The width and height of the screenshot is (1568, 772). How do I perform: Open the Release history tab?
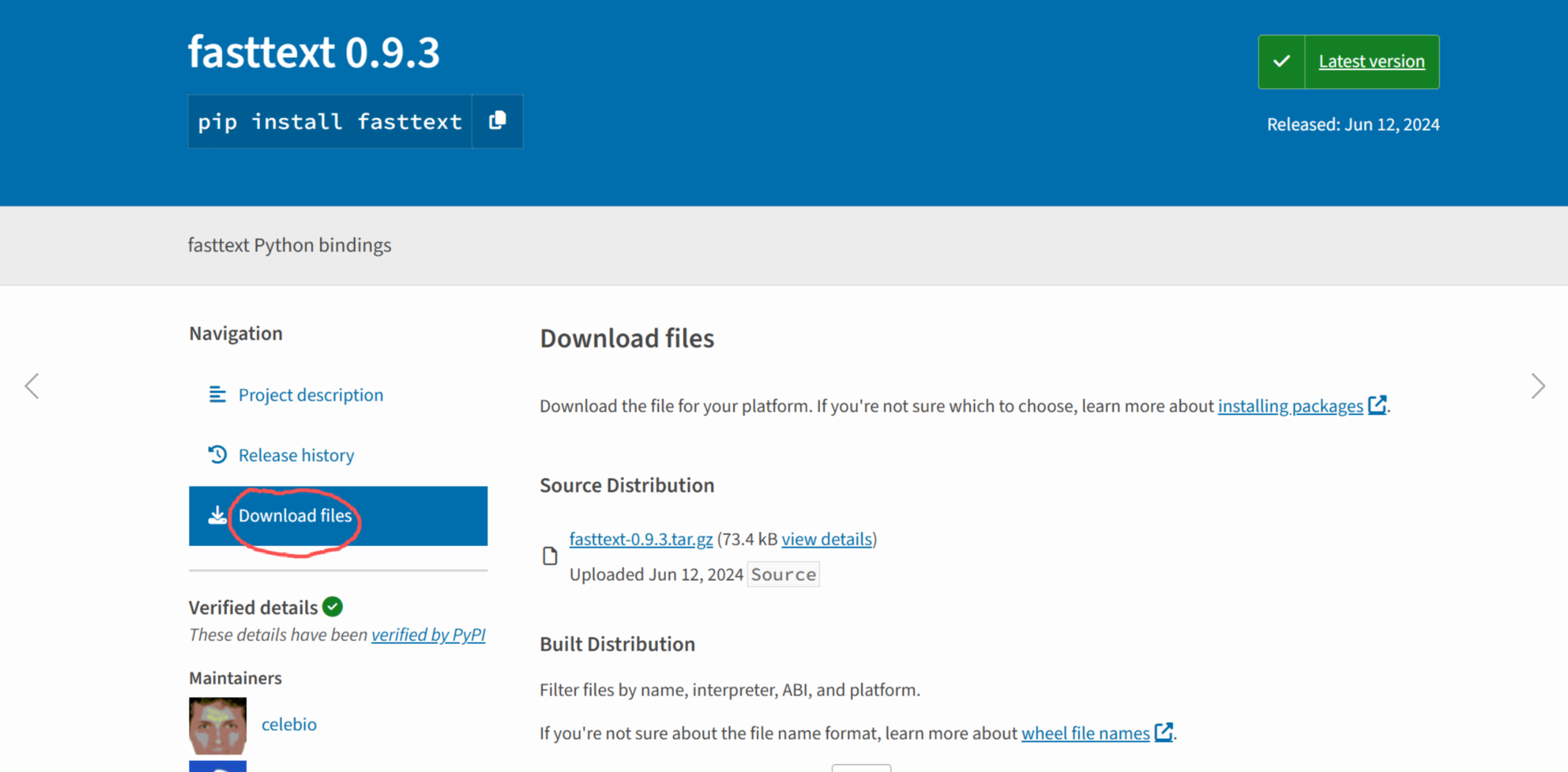(296, 455)
